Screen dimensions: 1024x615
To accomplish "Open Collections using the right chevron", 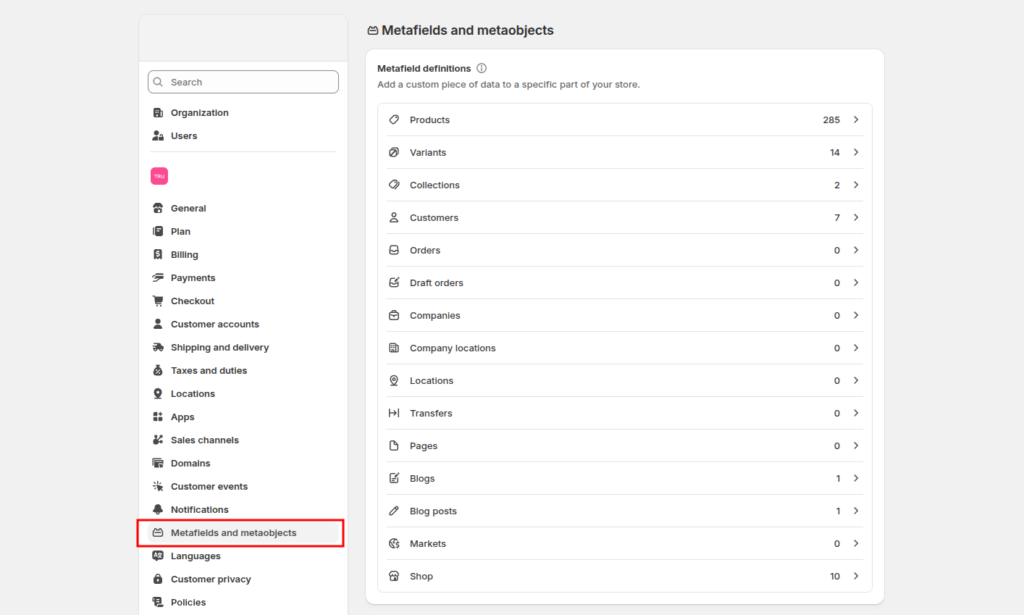I will pos(856,185).
